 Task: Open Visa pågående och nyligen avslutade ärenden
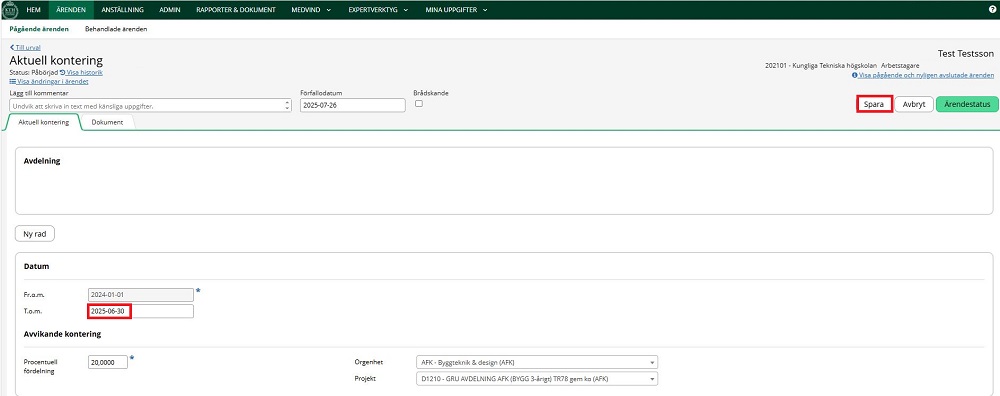click(x=923, y=75)
